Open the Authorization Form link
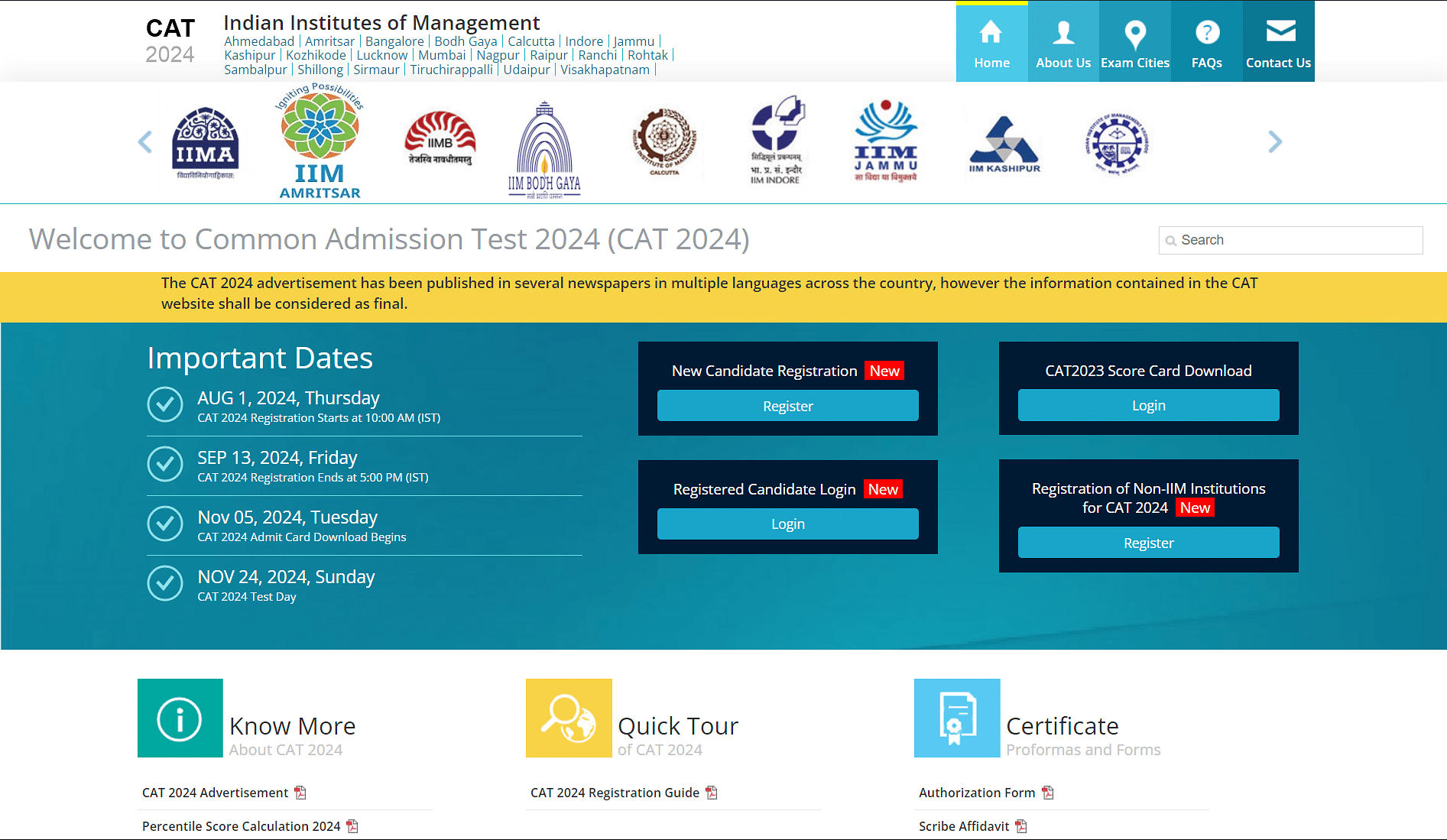Viewport: 1447px width, 840px height. coord(977,793)
